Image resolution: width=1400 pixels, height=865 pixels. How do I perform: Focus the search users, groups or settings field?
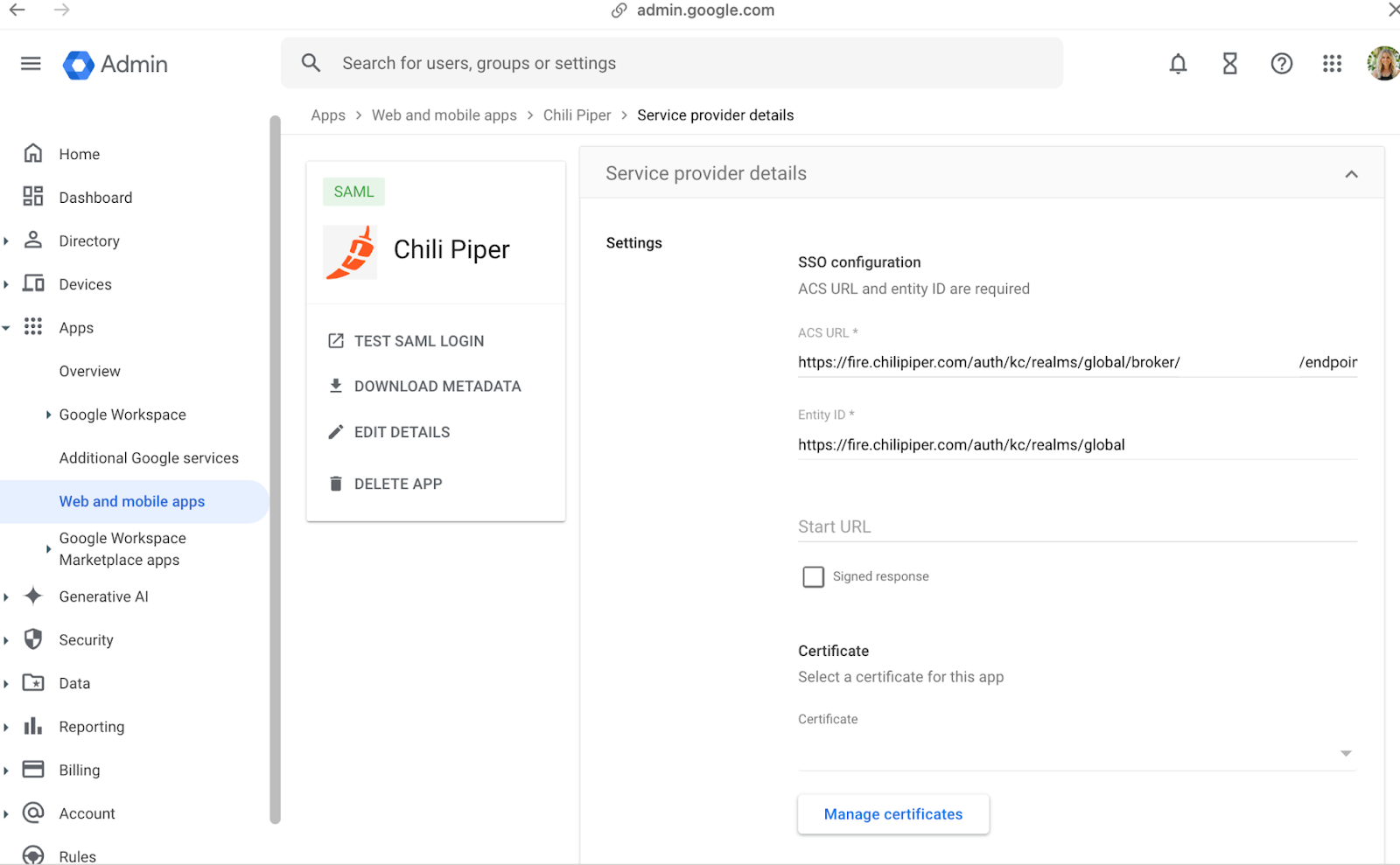click(x=671, y=63)
